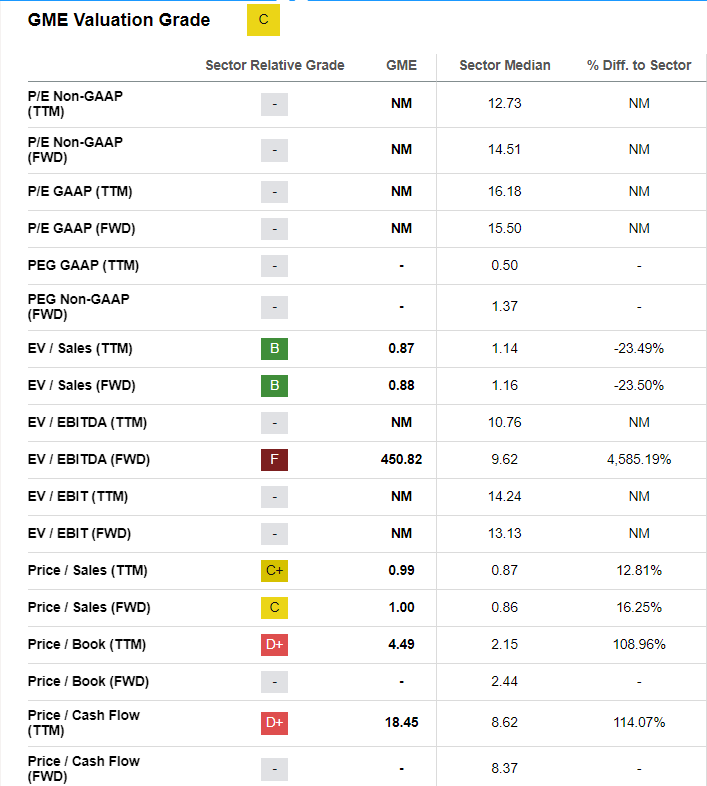The image size is (707, 786).
Task: Click the dark red F grade for EV / EBITDA (FWD)
Action: (274, 460)
